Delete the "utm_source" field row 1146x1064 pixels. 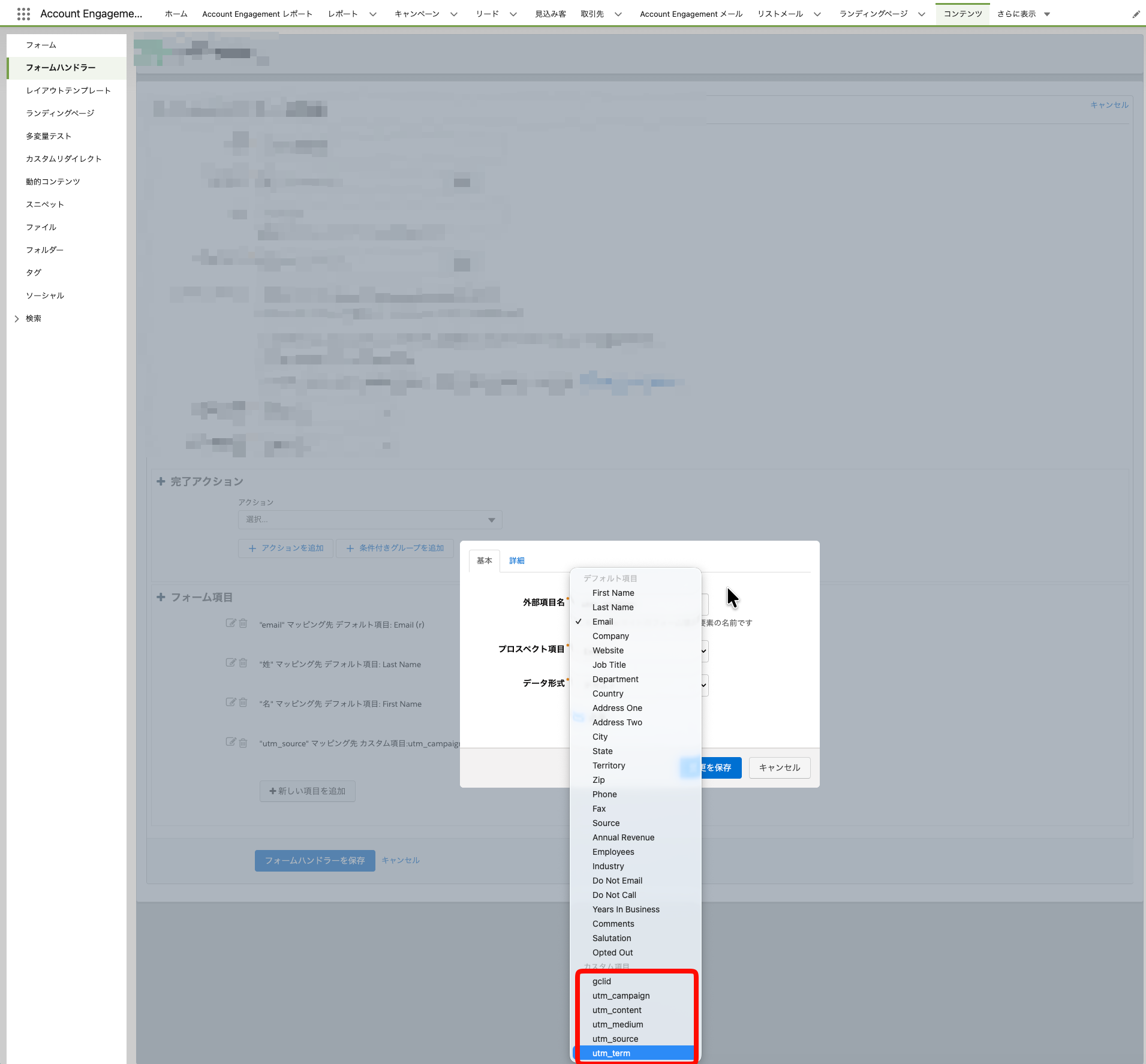(x=243, y=742)
